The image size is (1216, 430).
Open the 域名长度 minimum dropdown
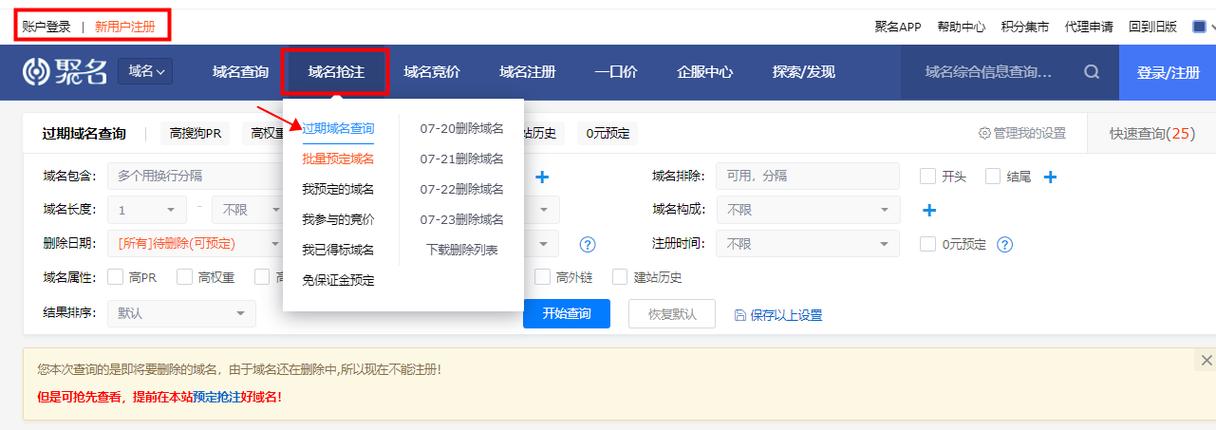tap(148, 210)
